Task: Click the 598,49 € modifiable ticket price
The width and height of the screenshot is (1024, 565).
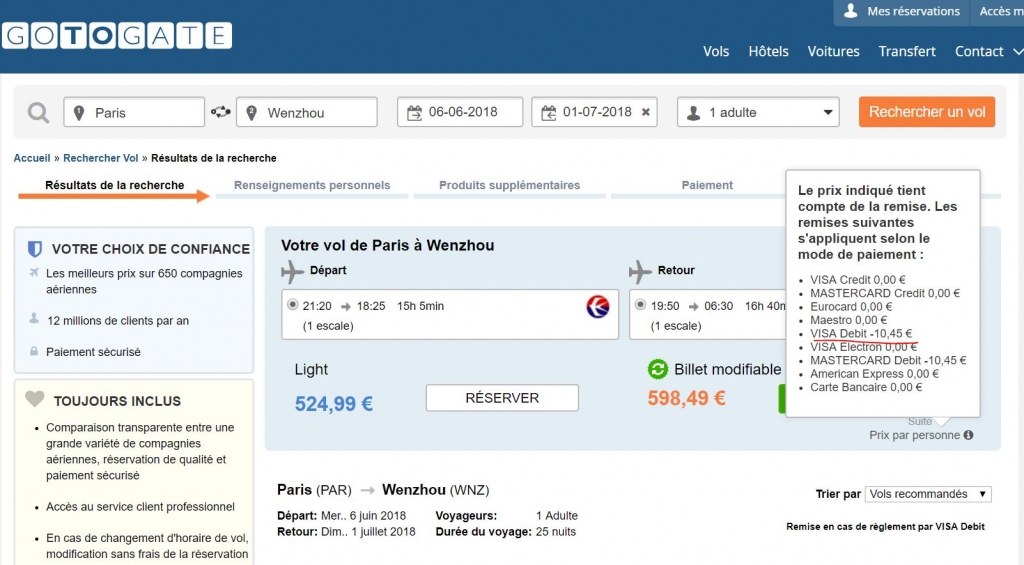Action: (x=686, y=398)
